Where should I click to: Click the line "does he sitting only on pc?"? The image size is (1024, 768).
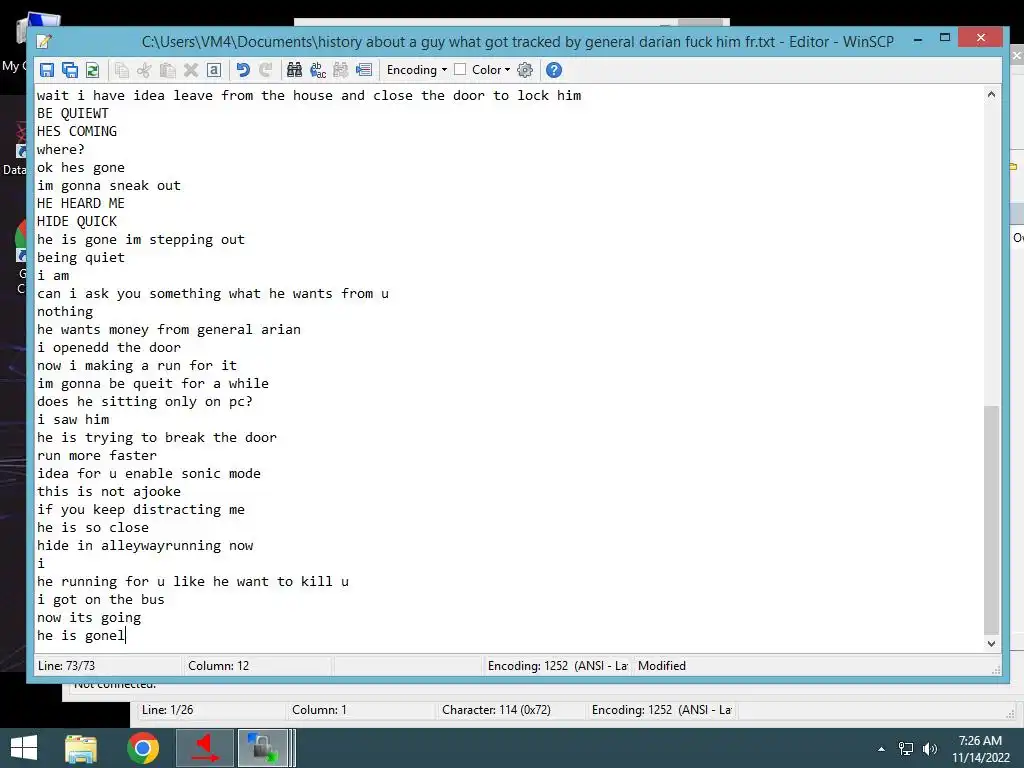pyautogui.click(x=145, y=402)
